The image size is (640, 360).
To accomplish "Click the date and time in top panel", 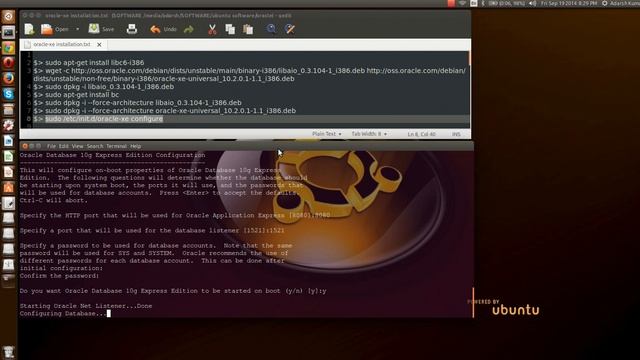I will click(x=569, y=3).
